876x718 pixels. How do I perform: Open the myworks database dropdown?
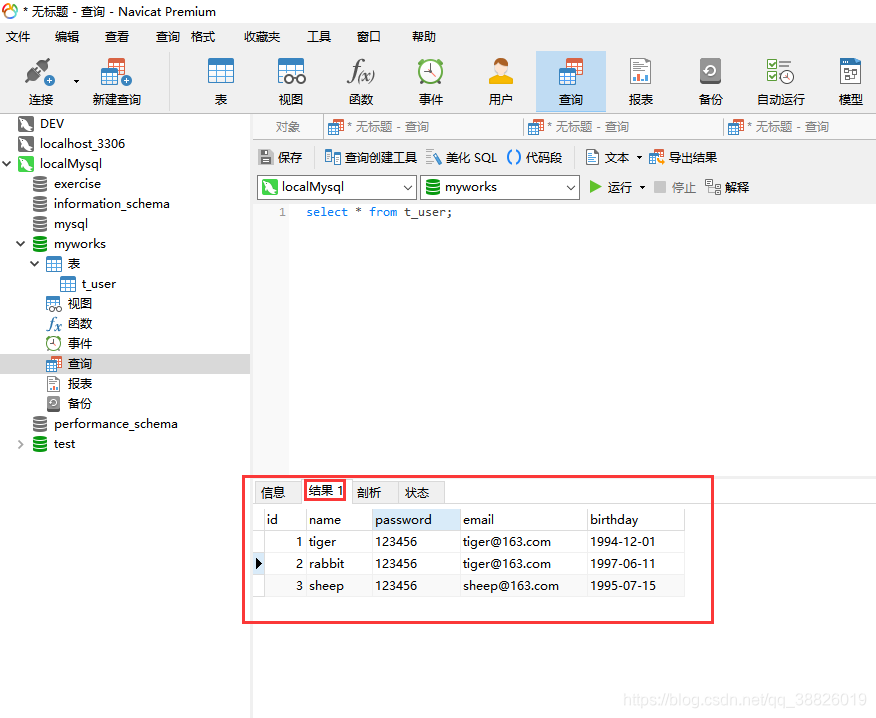coord(499,187)
